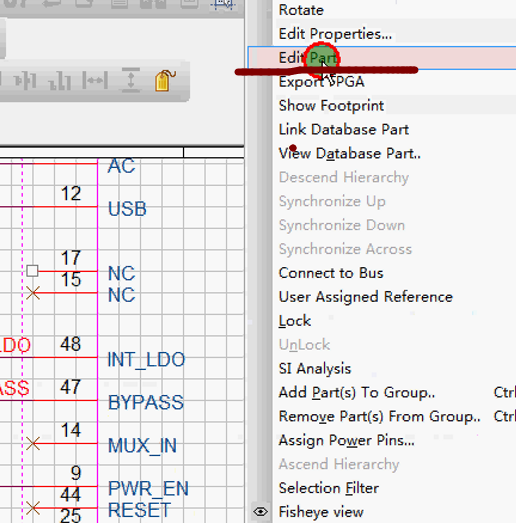Click pin number 48

click(70, 344)
